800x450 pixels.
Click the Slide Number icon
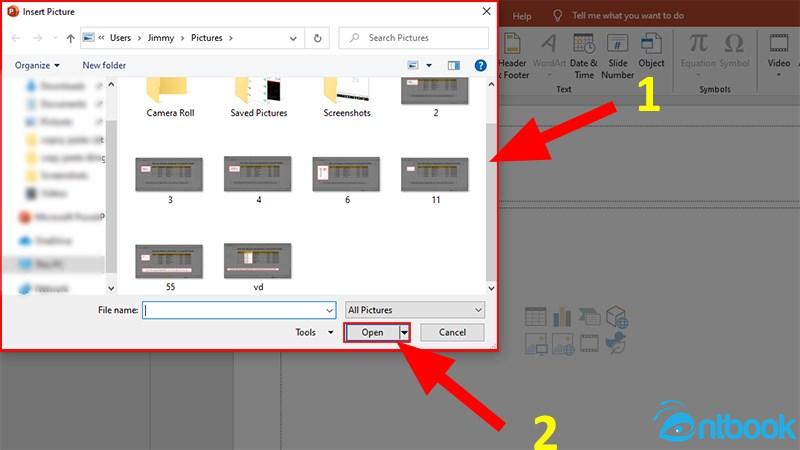click(x=618, y=56)
